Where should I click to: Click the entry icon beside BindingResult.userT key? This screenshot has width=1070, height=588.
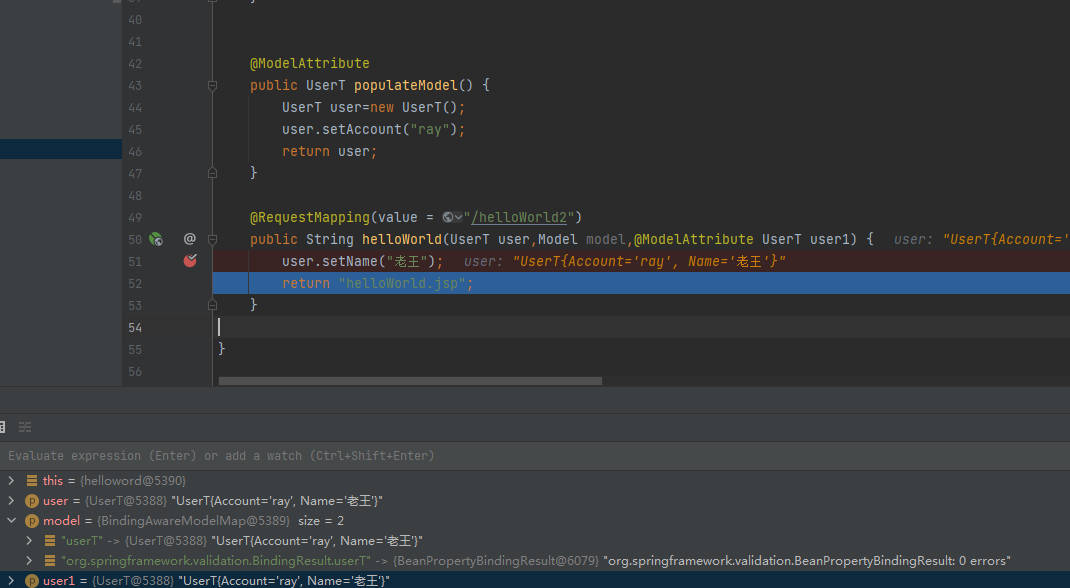(x=50, y=561)
